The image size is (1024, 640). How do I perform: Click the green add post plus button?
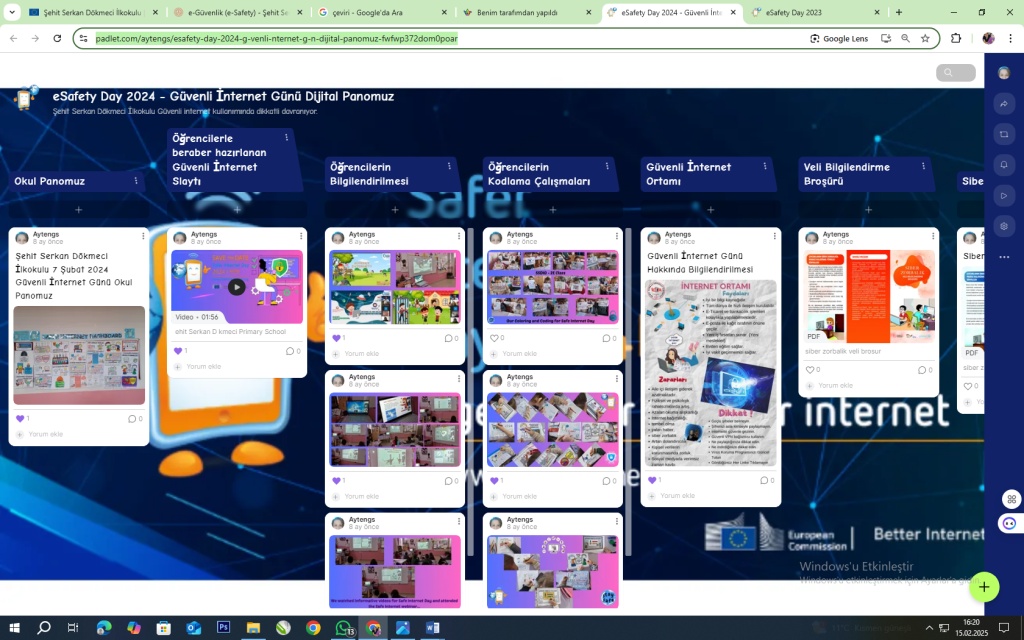(984, 587)
